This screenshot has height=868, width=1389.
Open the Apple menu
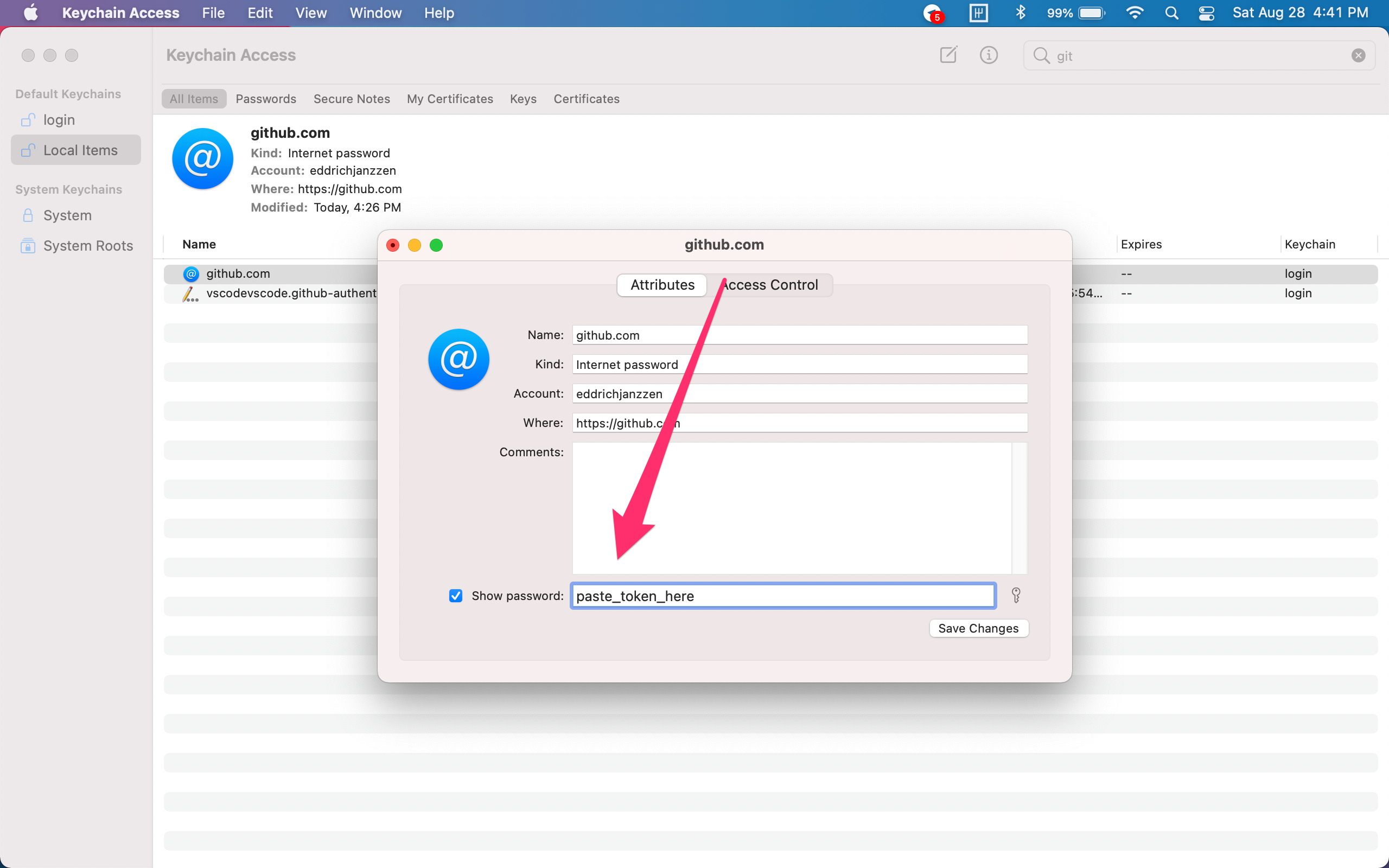(x=31, y=12)
